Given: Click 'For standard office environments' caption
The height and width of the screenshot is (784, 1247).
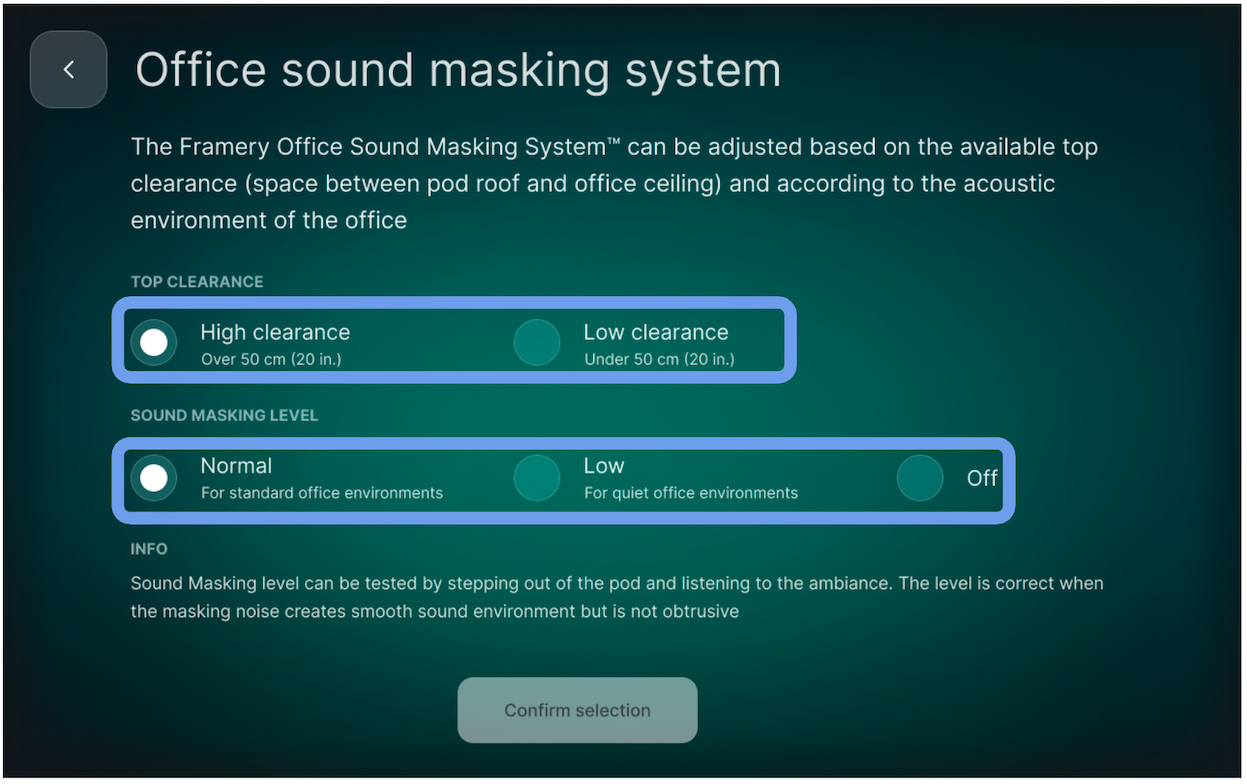Looking at the screenshot, I should (322, 493).
